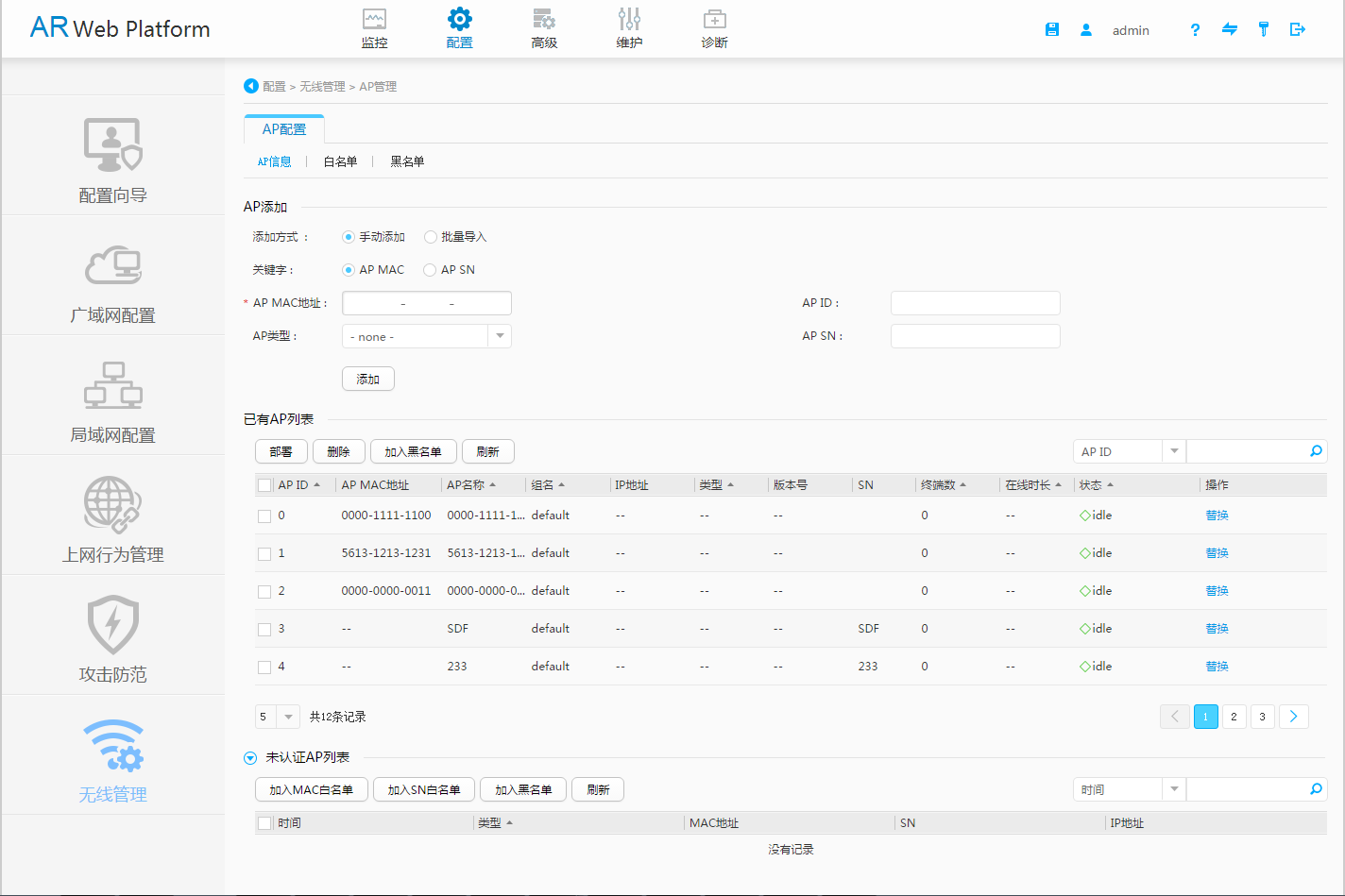The width and height of the screenshot is (1345, 896).
Task: Open the page size 5 dropdown
Action: (289, 717)
